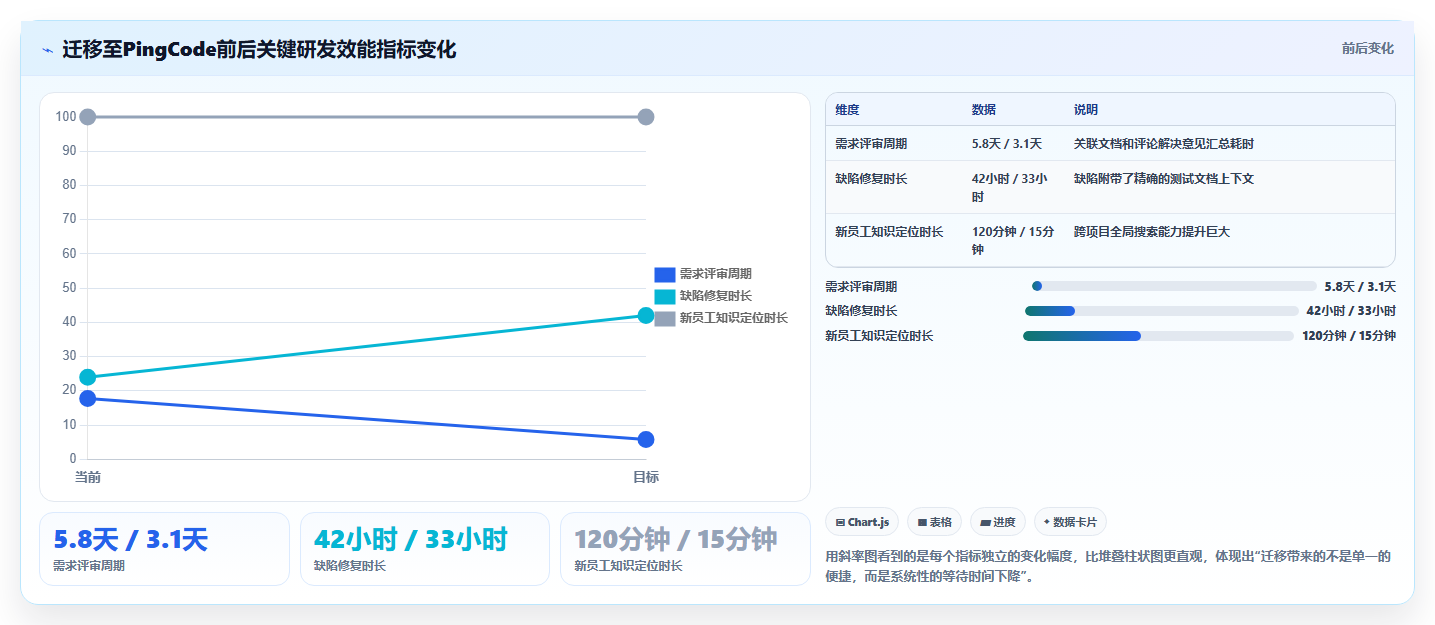Click 关联文档和评论解决意见汇总耗时 description
Image resolution: width=1435 pixels, height=625 pixels.
tap(1164, 144)
